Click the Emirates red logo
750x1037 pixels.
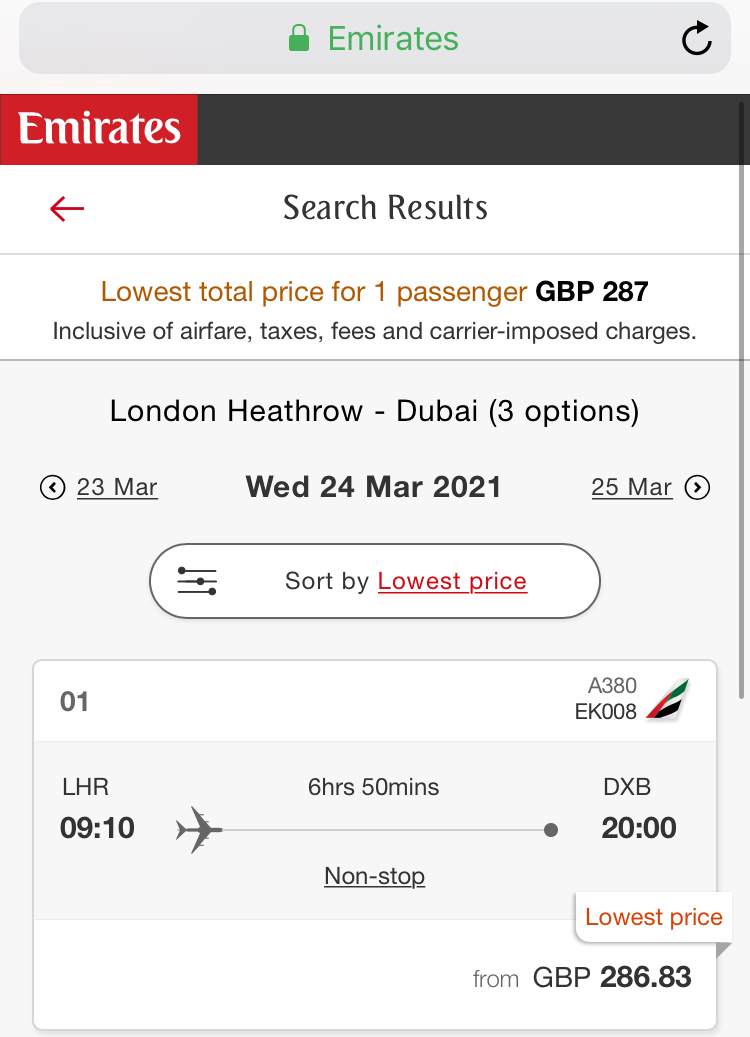(99, 129)
